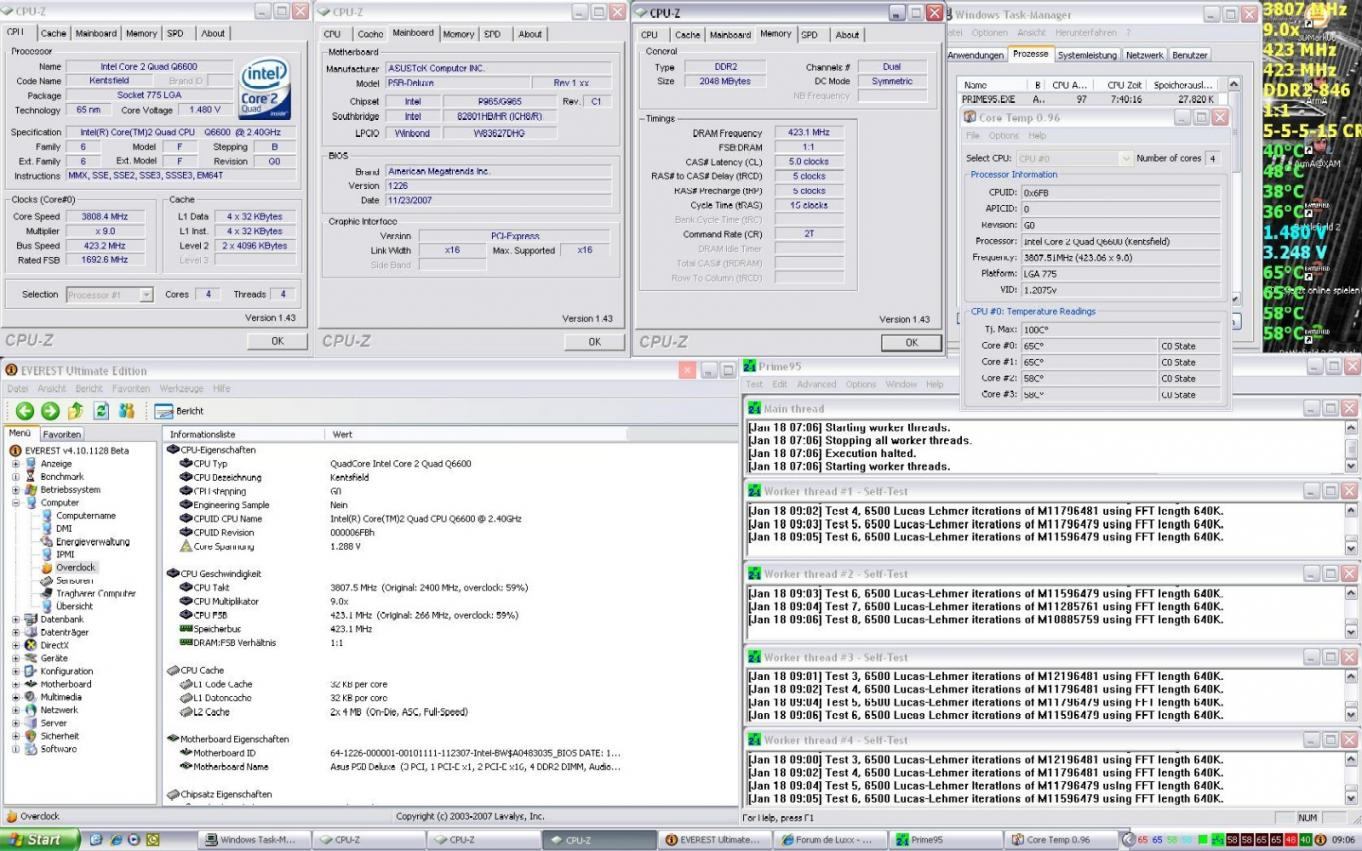Click Internet Explorer quick launch icon

[117, 840]
